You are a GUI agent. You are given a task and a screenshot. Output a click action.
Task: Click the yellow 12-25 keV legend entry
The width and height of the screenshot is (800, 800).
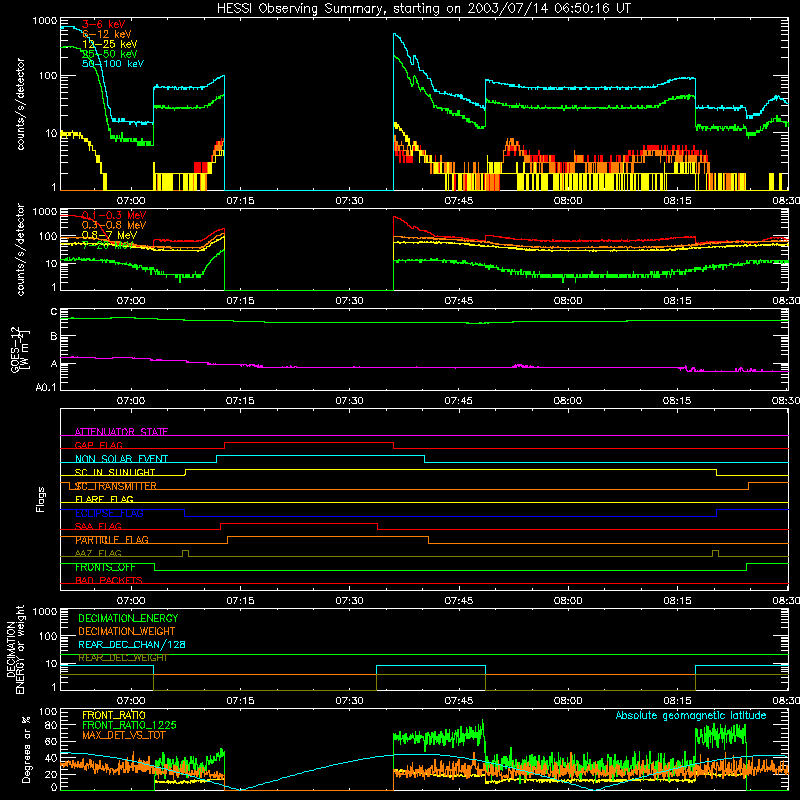(110, 44)
